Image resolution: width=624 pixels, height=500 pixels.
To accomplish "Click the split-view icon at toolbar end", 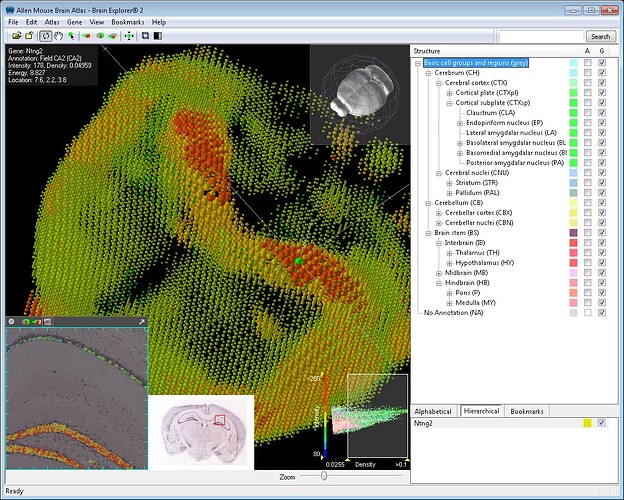I will coord(159,35).
